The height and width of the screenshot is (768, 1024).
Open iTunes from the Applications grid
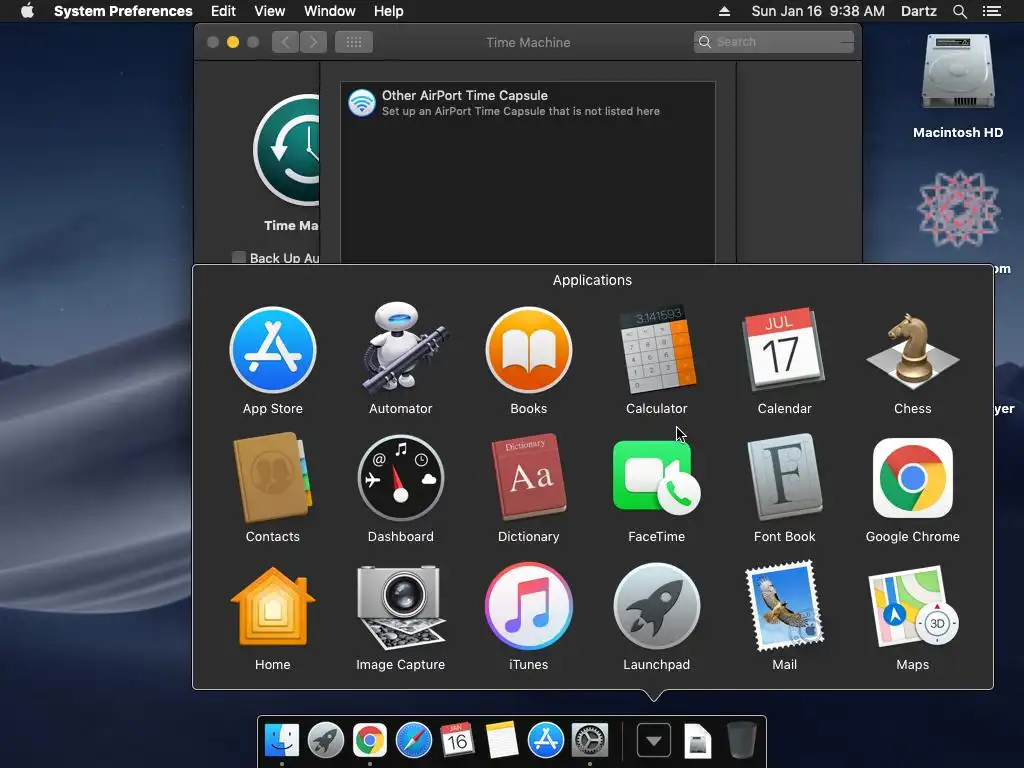(529, 606)
